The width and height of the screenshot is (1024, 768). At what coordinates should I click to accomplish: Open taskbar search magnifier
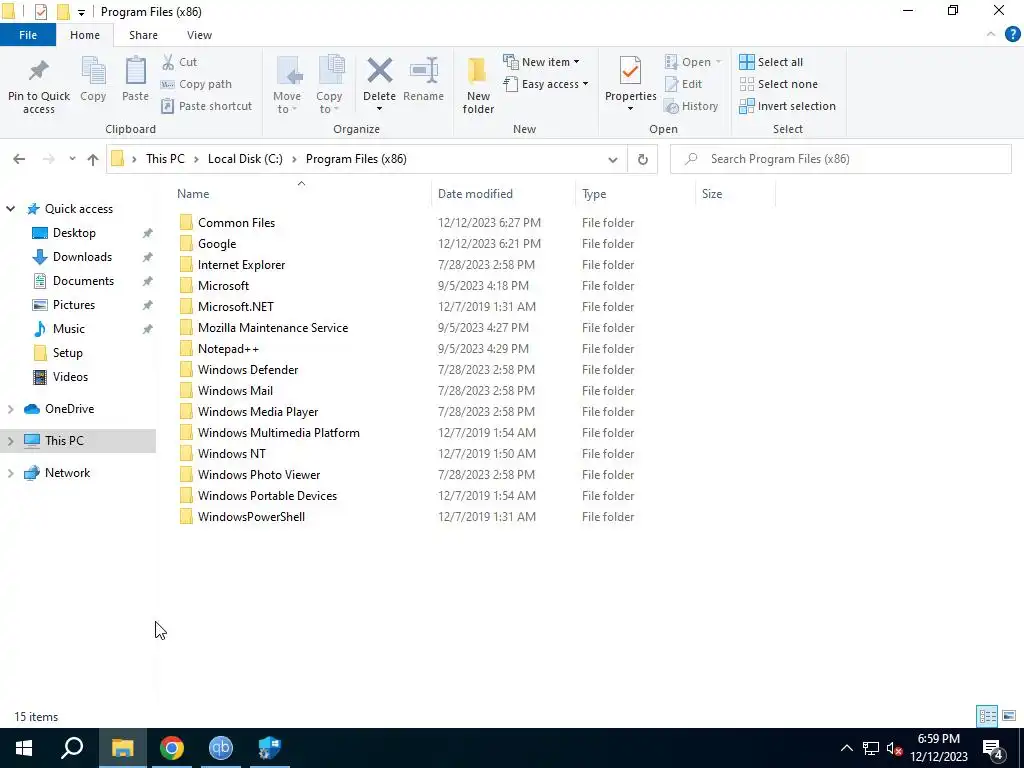(x=72, y=748)
